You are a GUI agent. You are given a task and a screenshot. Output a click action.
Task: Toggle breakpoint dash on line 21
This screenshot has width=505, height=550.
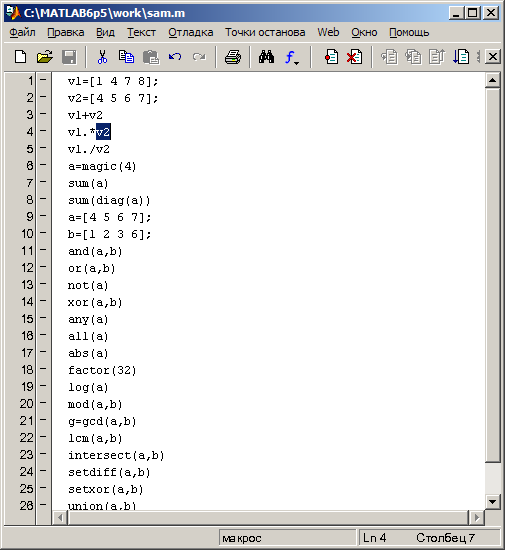[43, 420]
